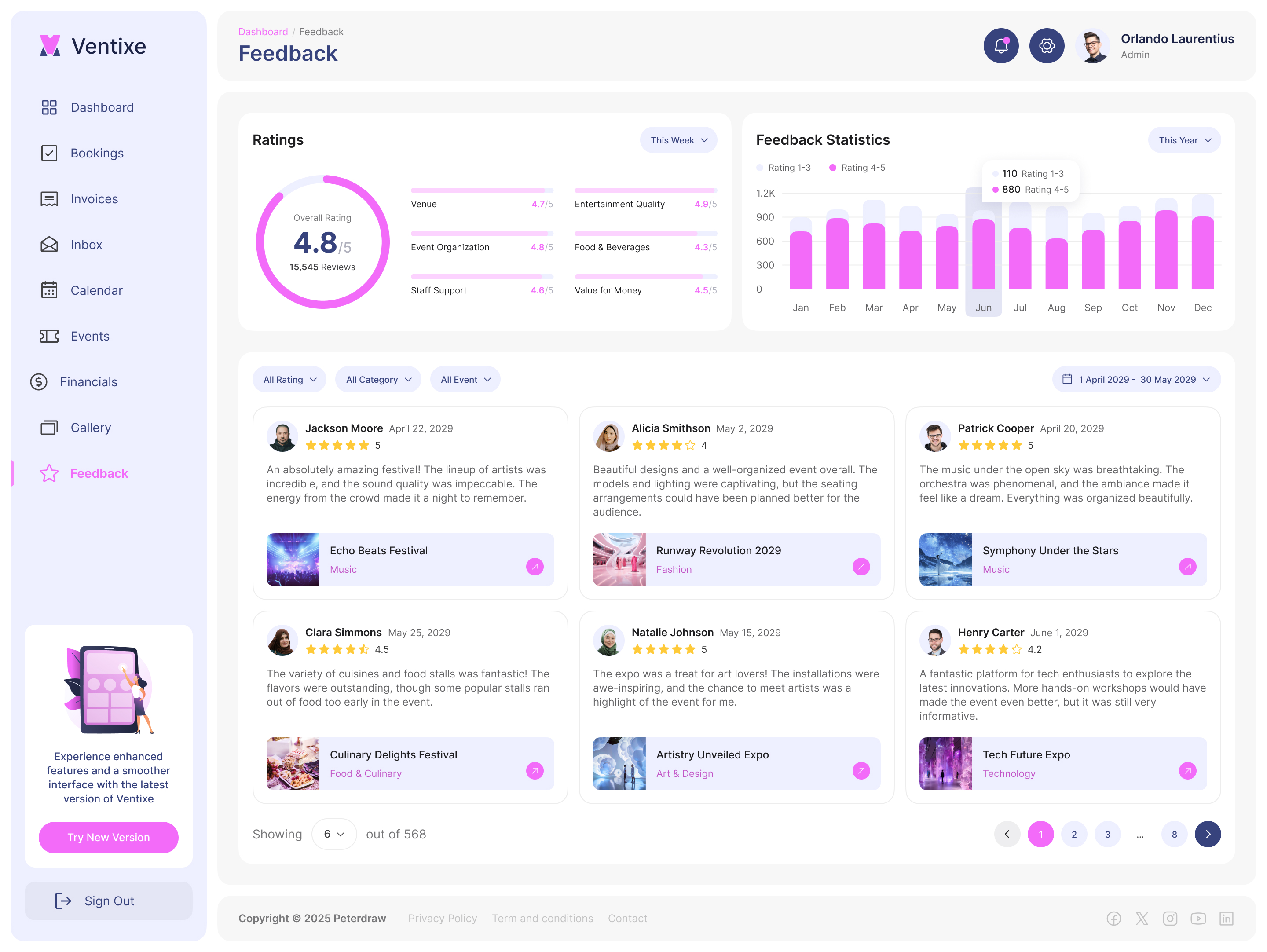The height and width of the screenshot is (952, 1267).
Task: Open the Events ticket icon
Action: 49,336
